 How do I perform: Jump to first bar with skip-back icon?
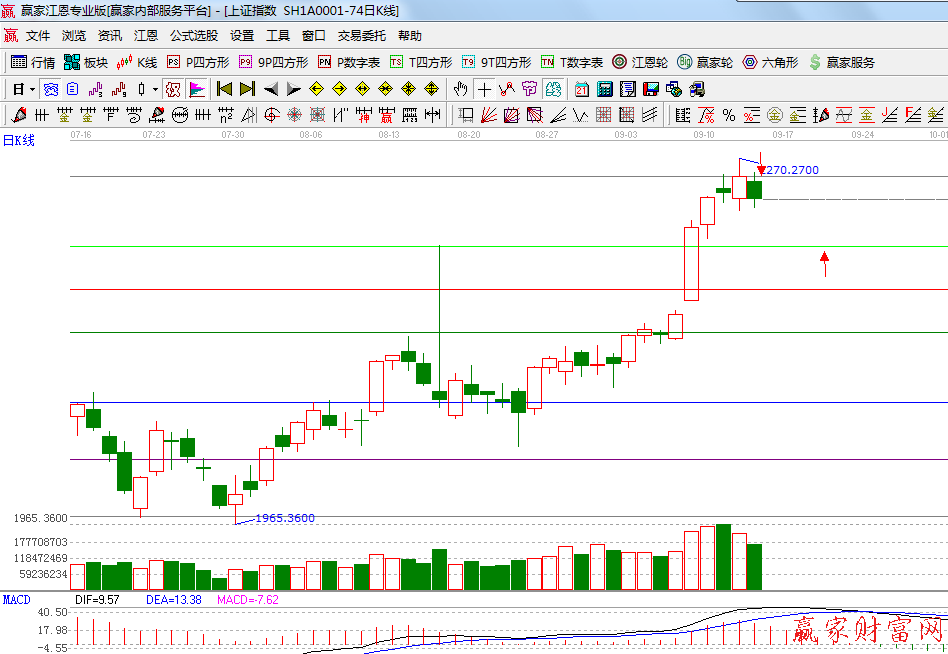click(x=224, y=89)
